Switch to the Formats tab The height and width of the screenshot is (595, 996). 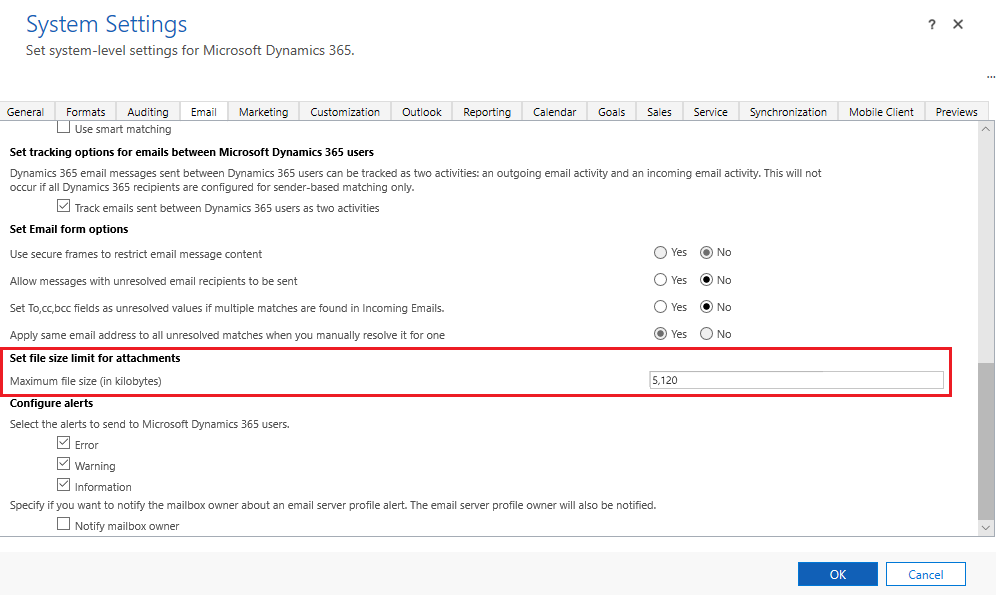tap(86, 112)
